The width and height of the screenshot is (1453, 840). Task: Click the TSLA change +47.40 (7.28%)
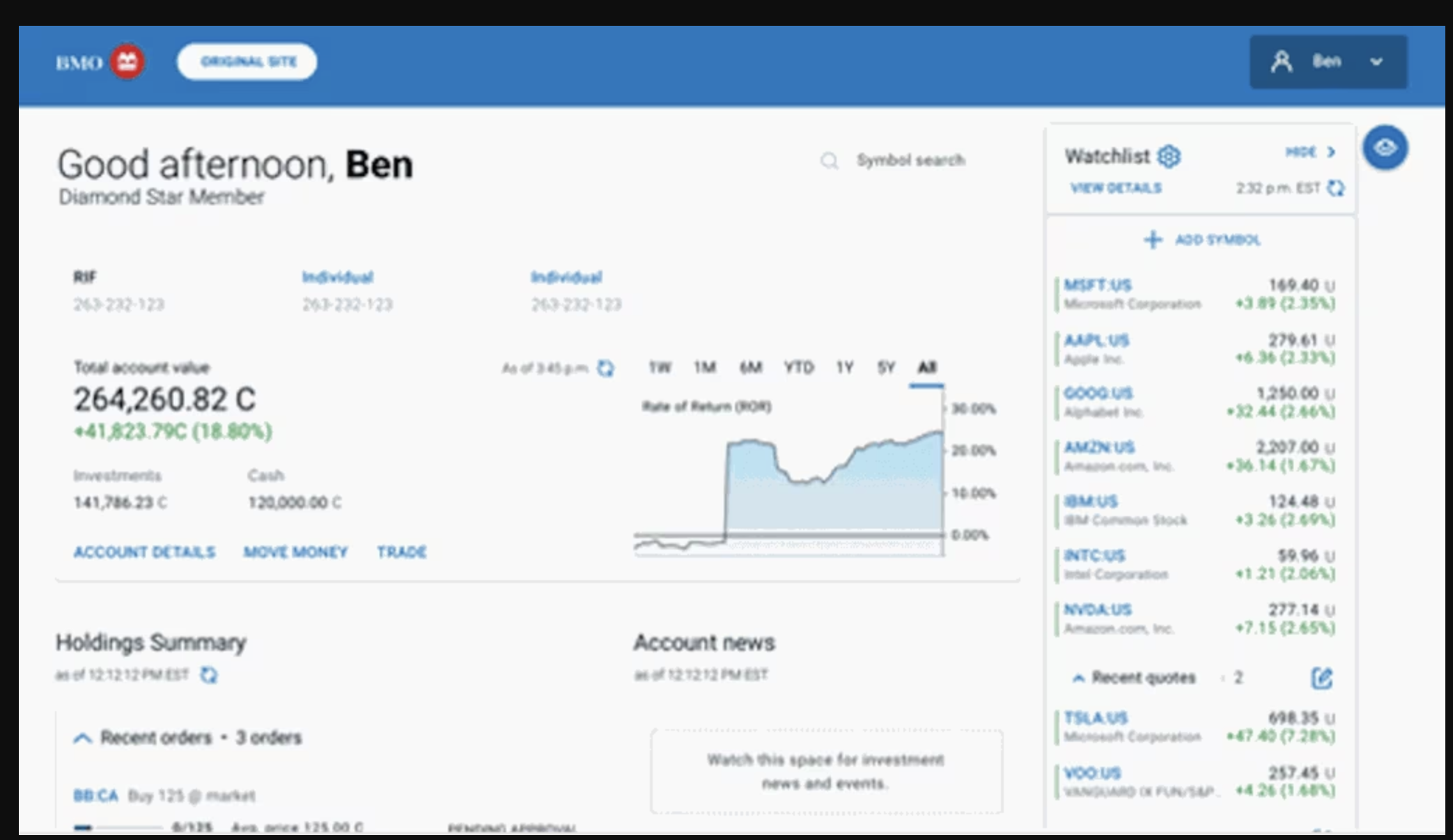(1280, 736)
